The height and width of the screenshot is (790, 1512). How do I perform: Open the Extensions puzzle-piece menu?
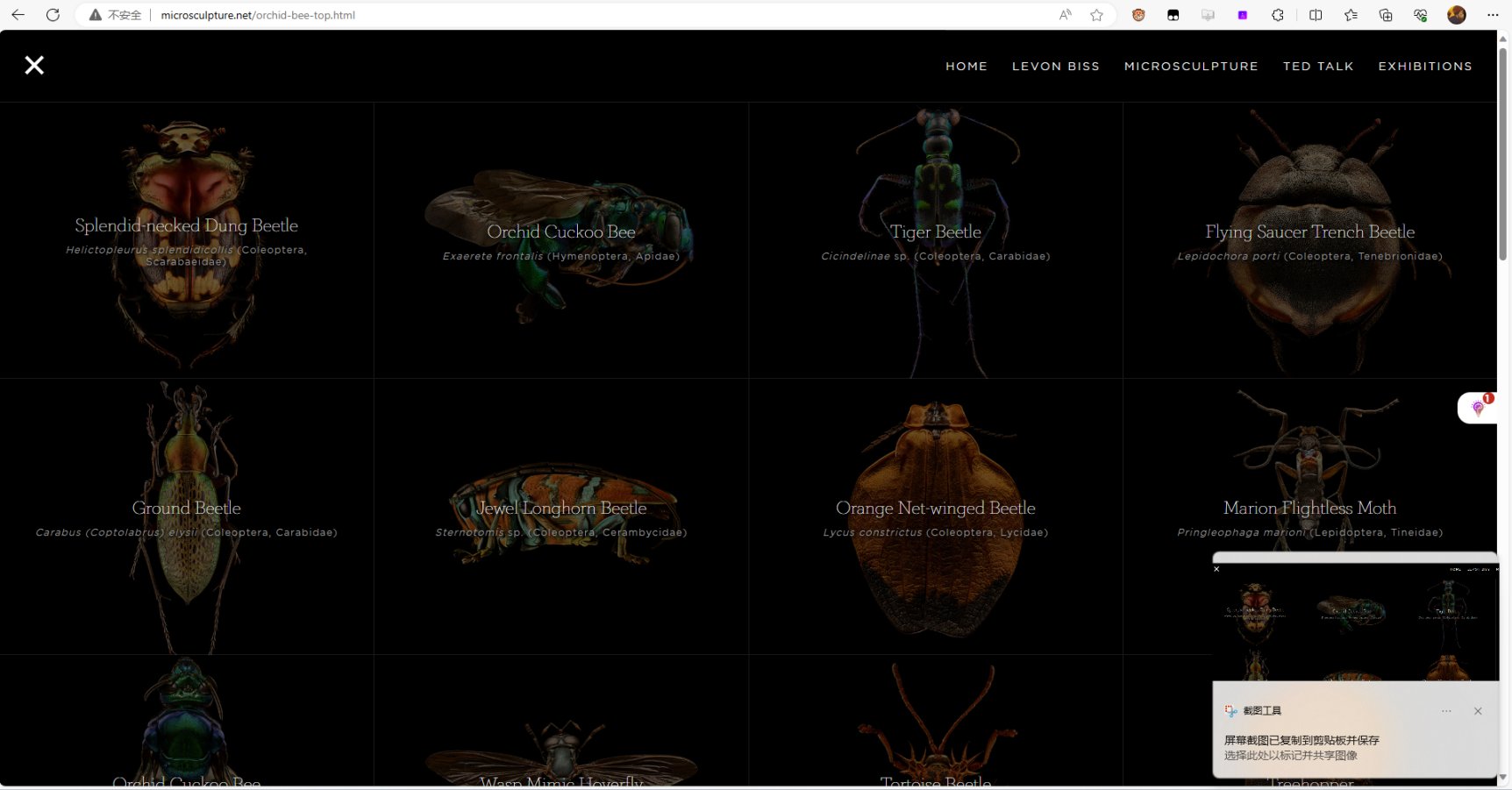click(1278, 15)
